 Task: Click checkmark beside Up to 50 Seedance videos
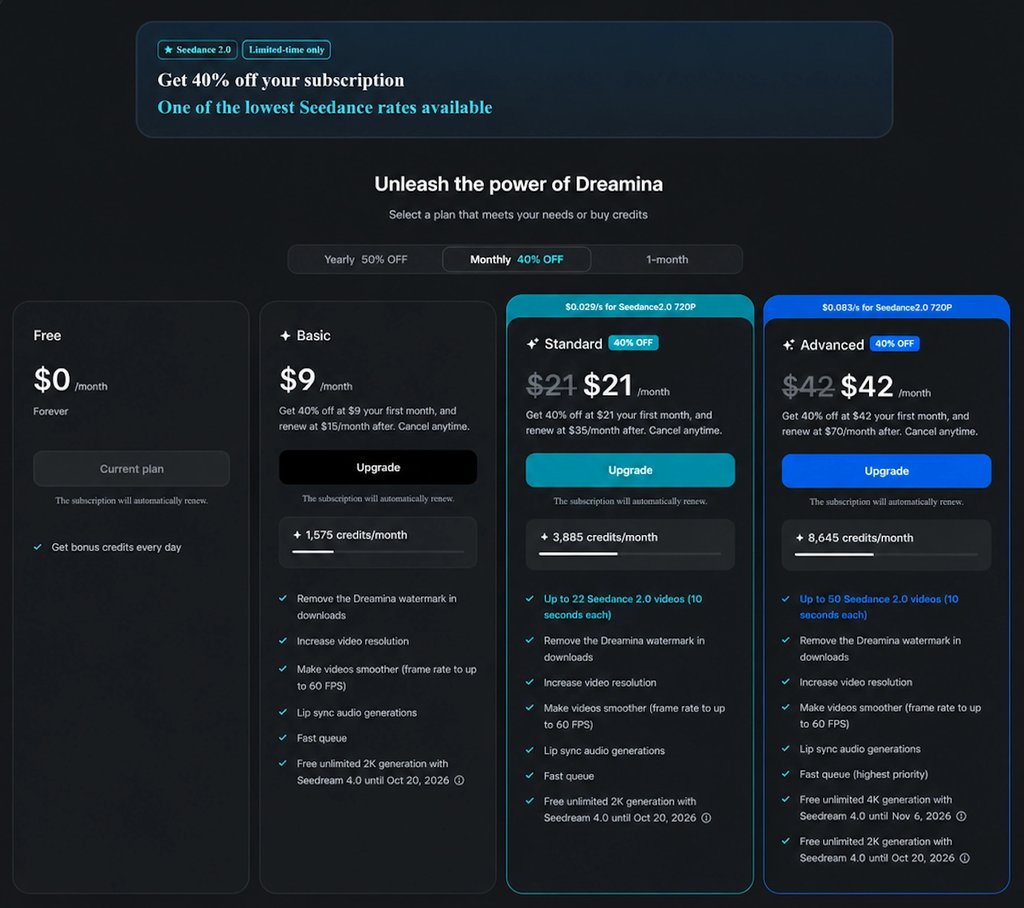786,598
